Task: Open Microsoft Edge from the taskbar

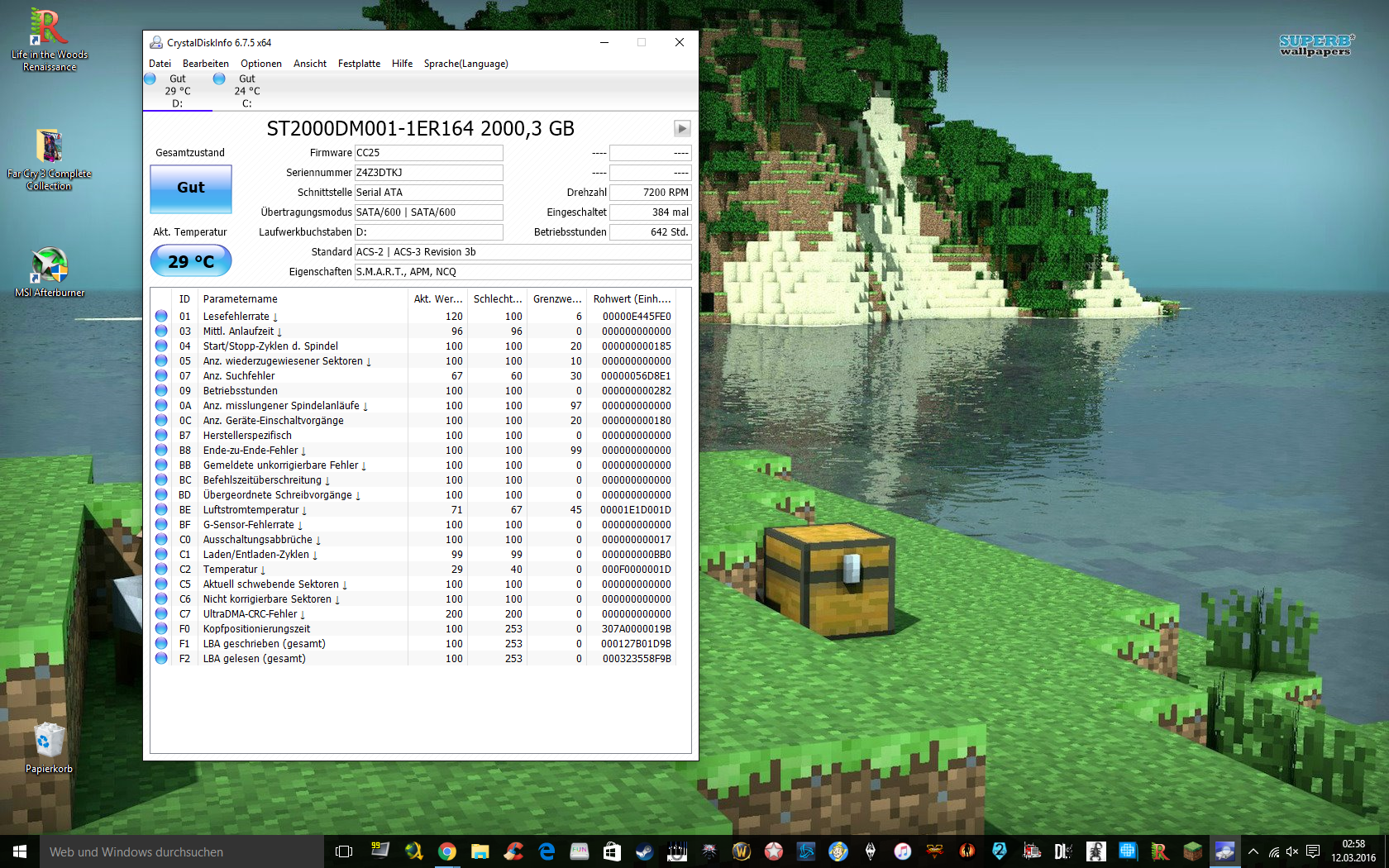Action: [x=547, y=851]
